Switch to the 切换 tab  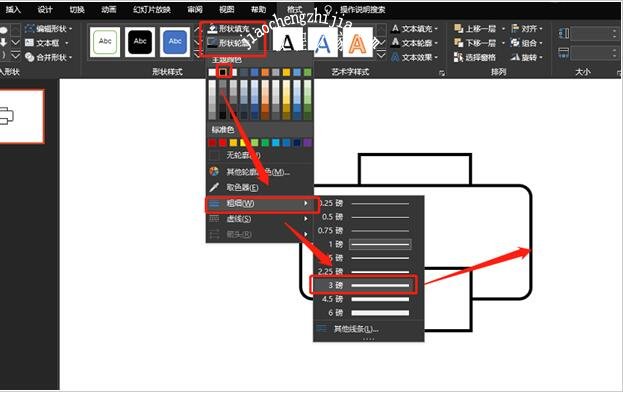pos(77,10)
